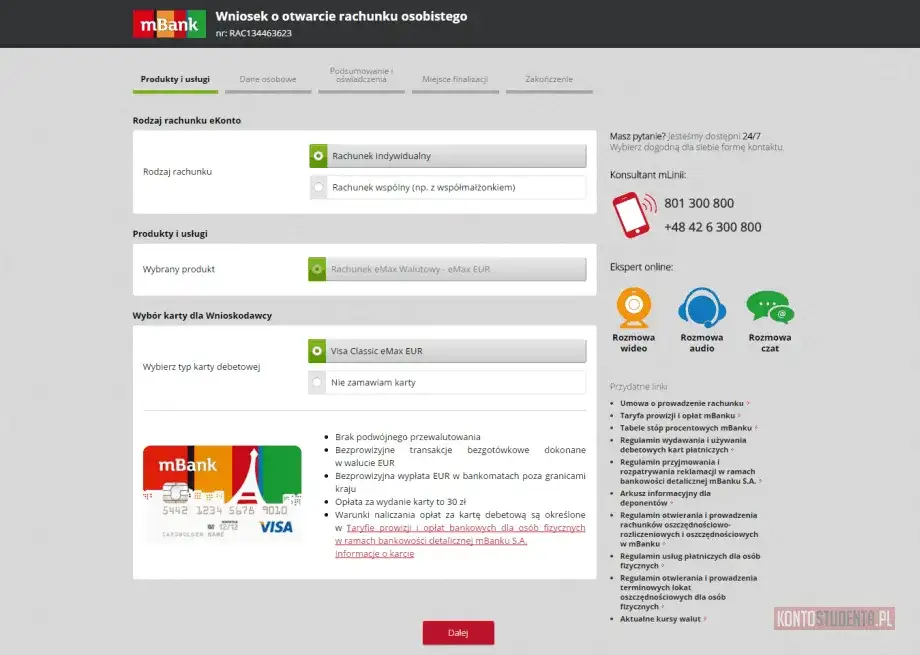Click the informacje o karcie link
920x655 pixels.
coord(376,552)
